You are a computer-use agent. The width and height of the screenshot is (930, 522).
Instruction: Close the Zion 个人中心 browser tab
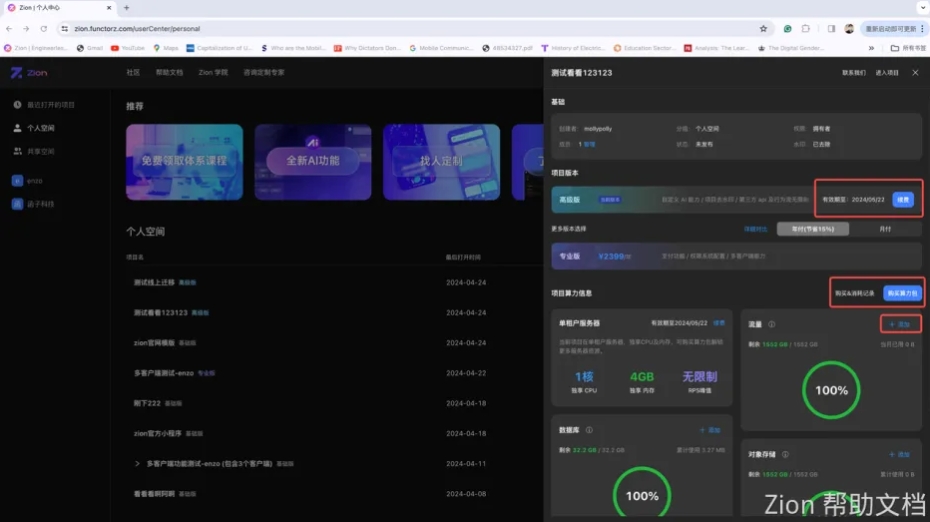coord(109,8)
